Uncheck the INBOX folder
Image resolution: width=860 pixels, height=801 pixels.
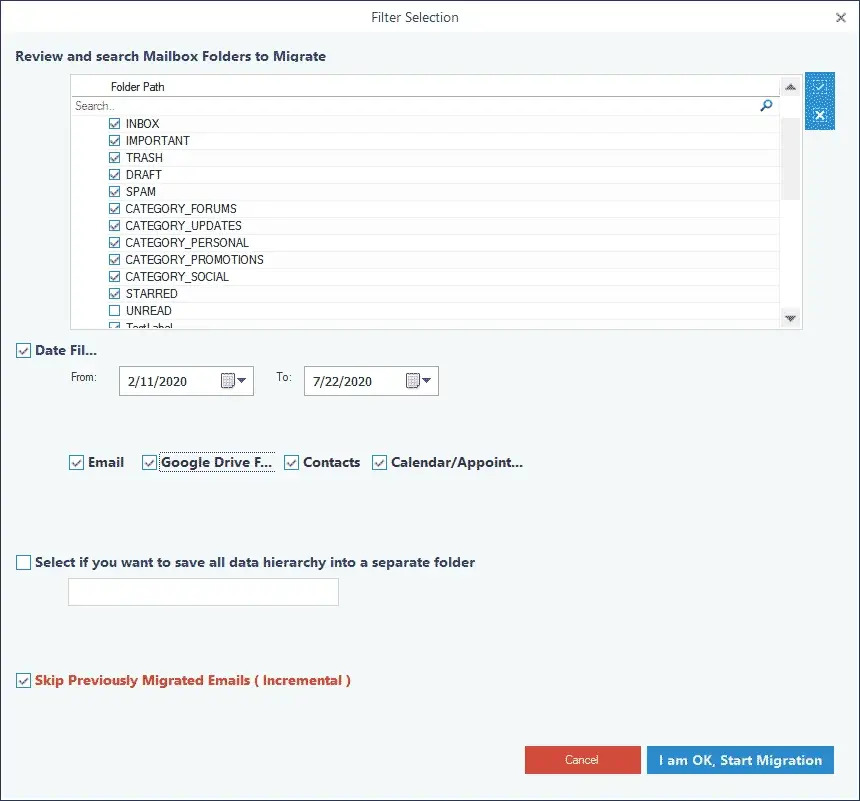(114, 123)
